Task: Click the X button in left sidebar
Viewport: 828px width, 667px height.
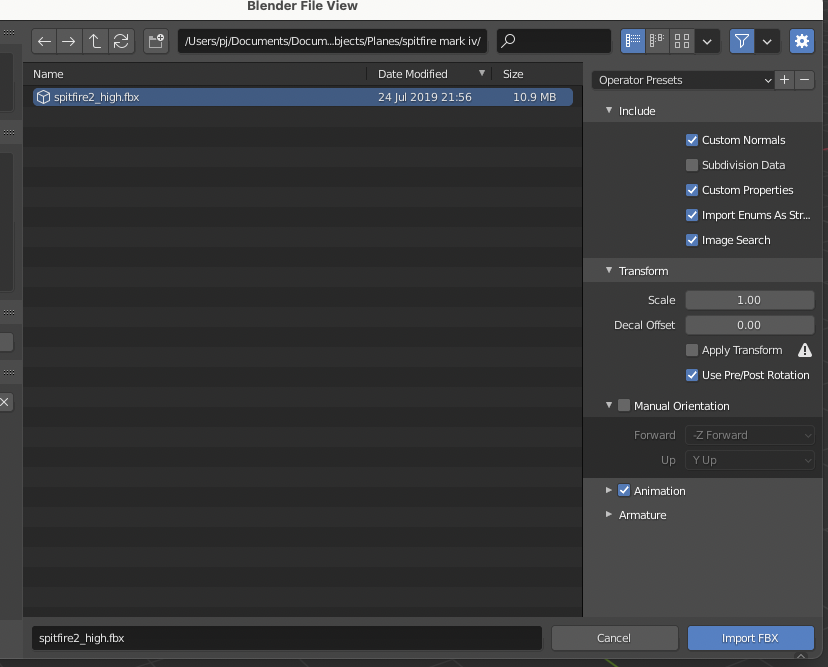Action: (x=5, y=402)
